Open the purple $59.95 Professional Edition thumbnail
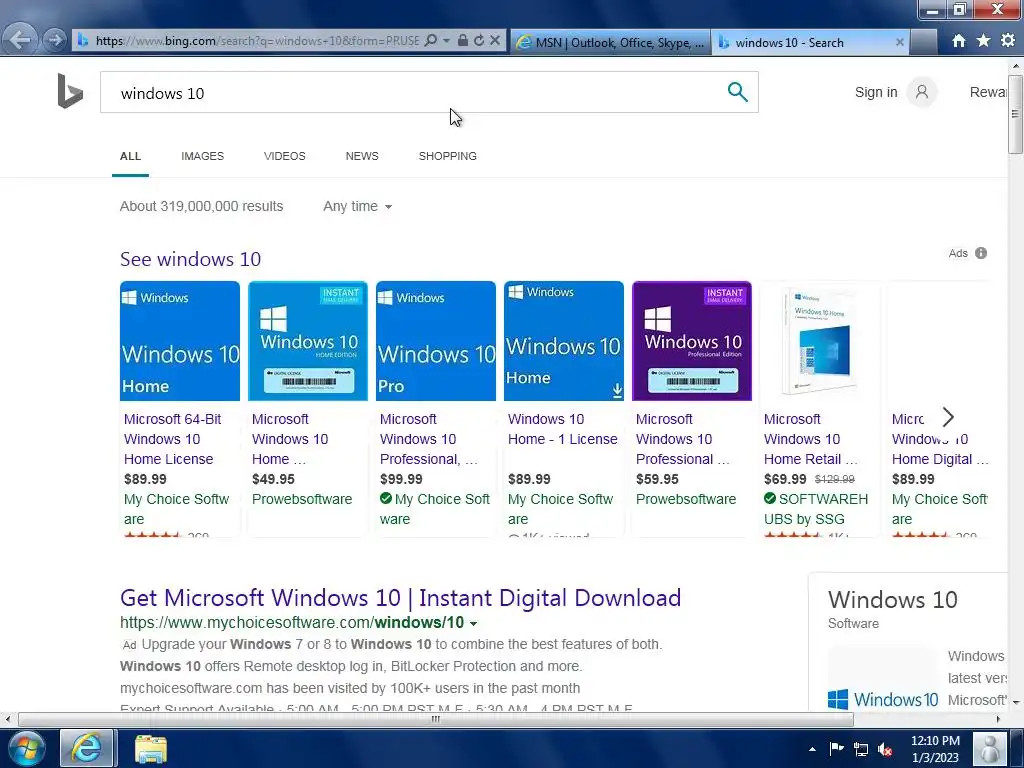 click(x=692, y=341)
